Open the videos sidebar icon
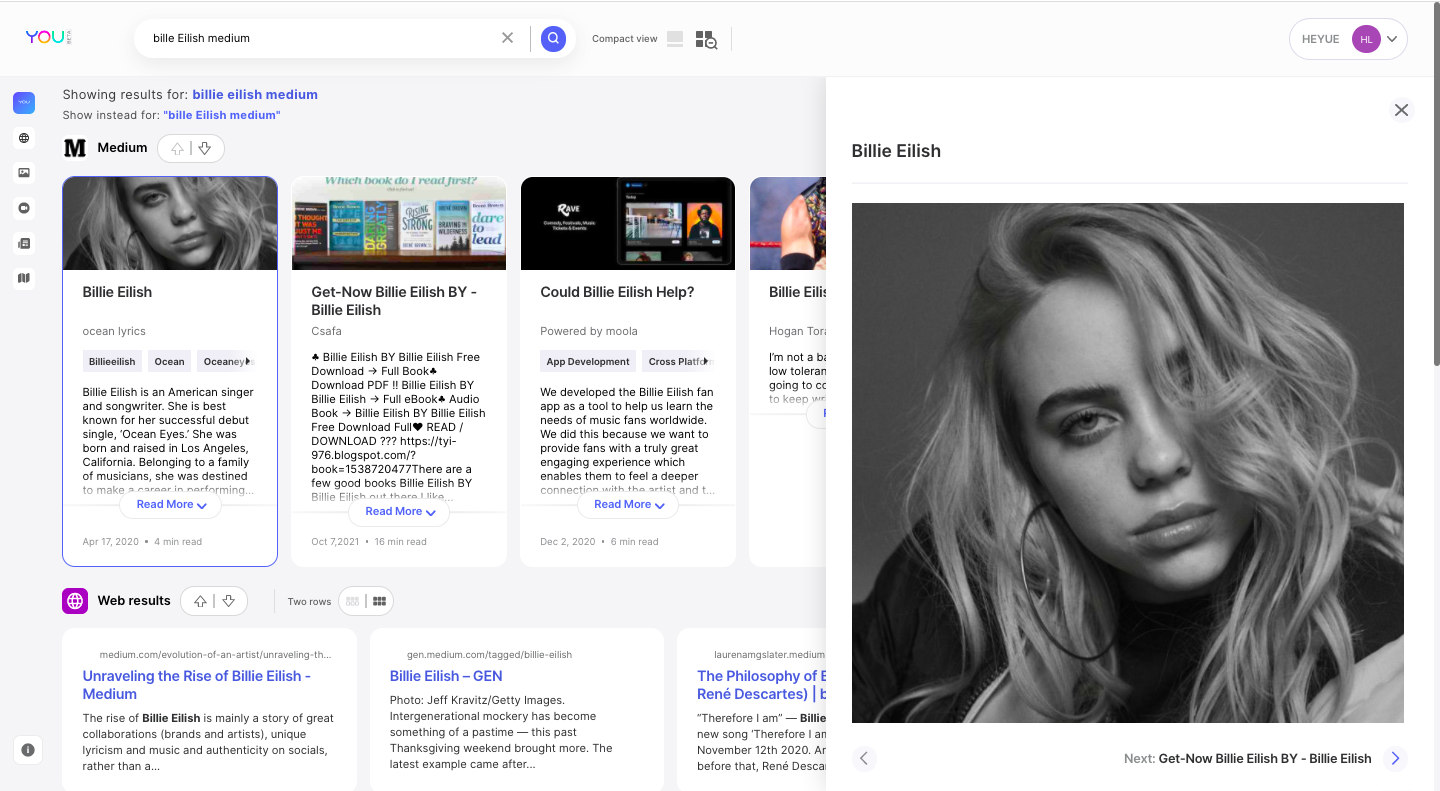 pos(24,208)
